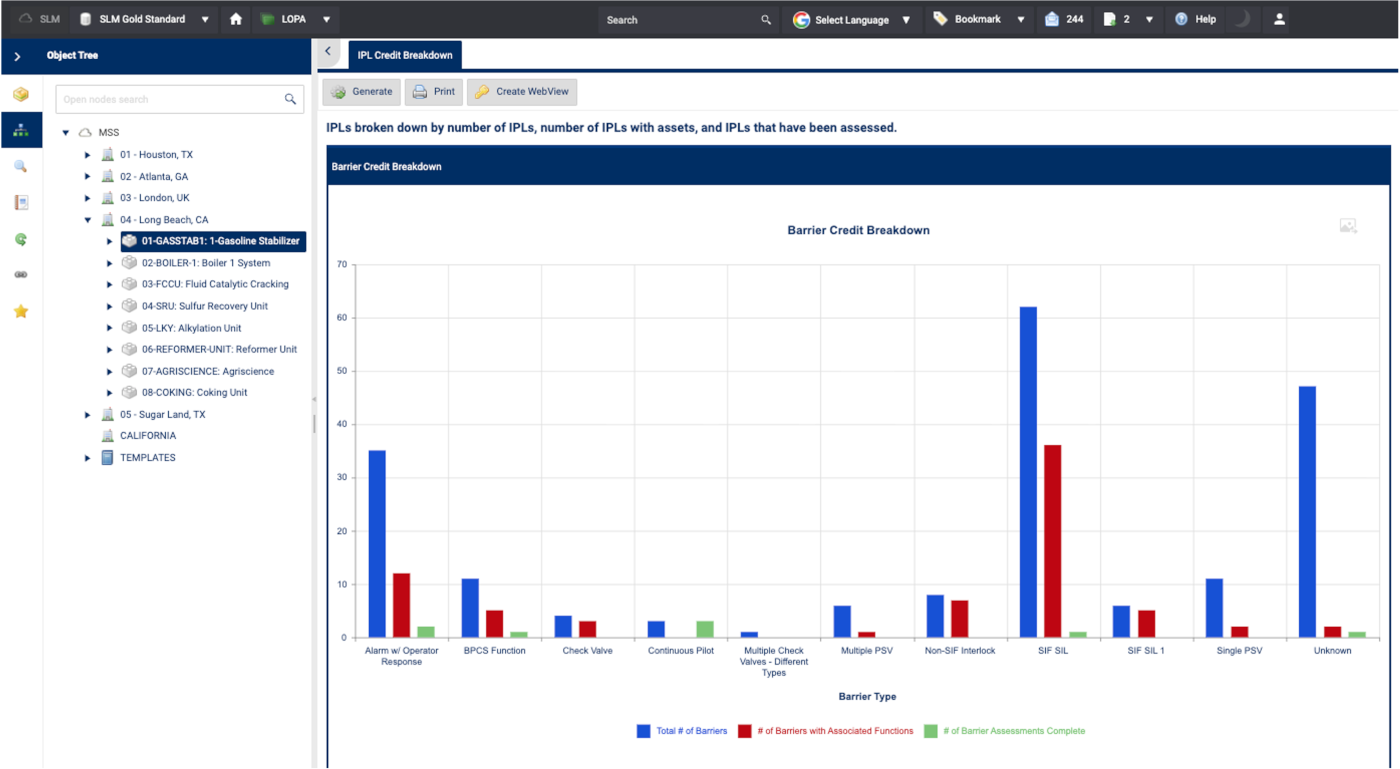Click the magnifier search icon in the left sidebar
Viewport: 1400px width, 769px height.
pos(21,166)
